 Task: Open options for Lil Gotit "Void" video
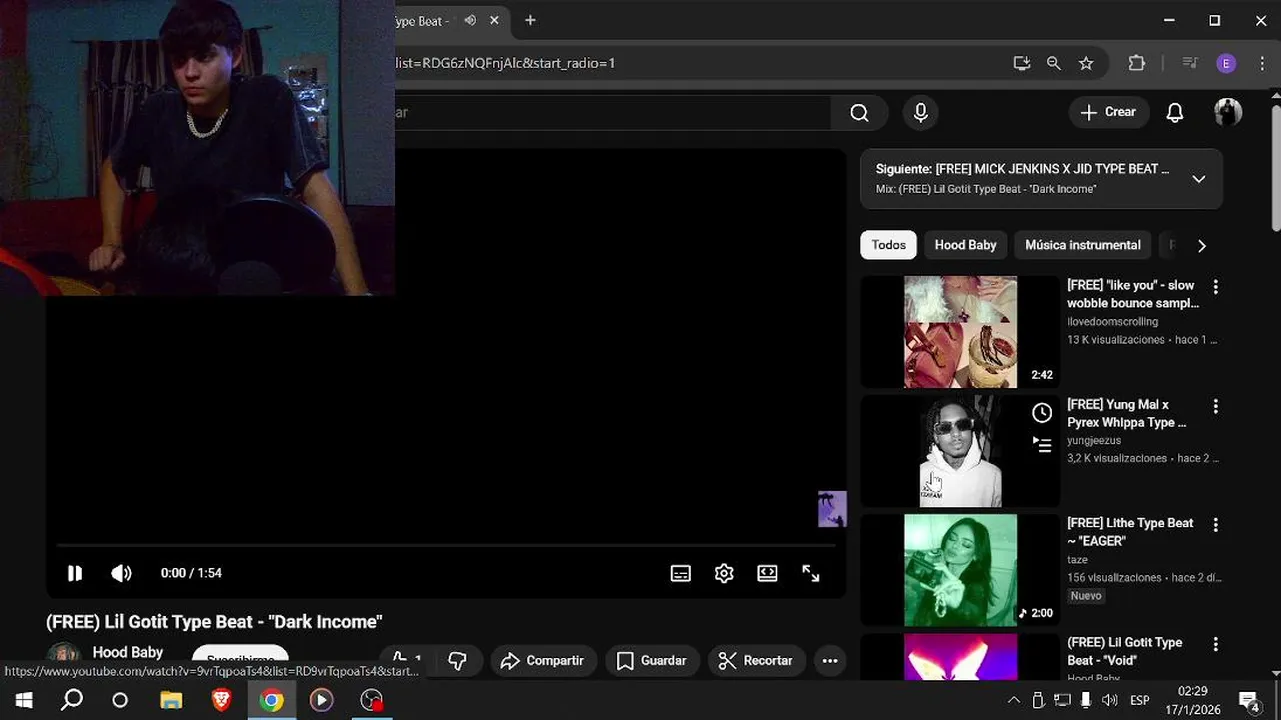1216,644
